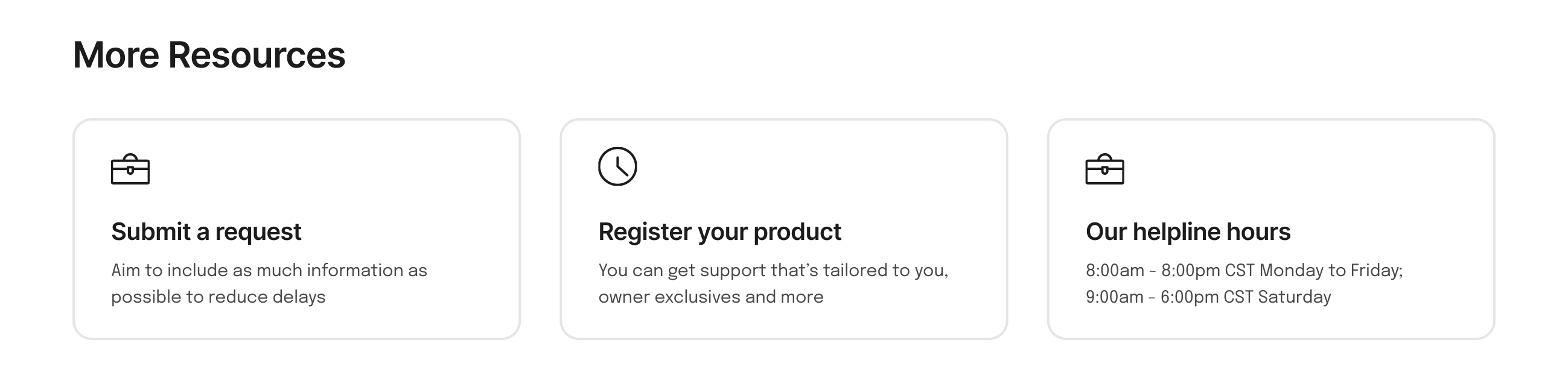
Task: Click the More Resources section heading
Action: click(209, 55)
